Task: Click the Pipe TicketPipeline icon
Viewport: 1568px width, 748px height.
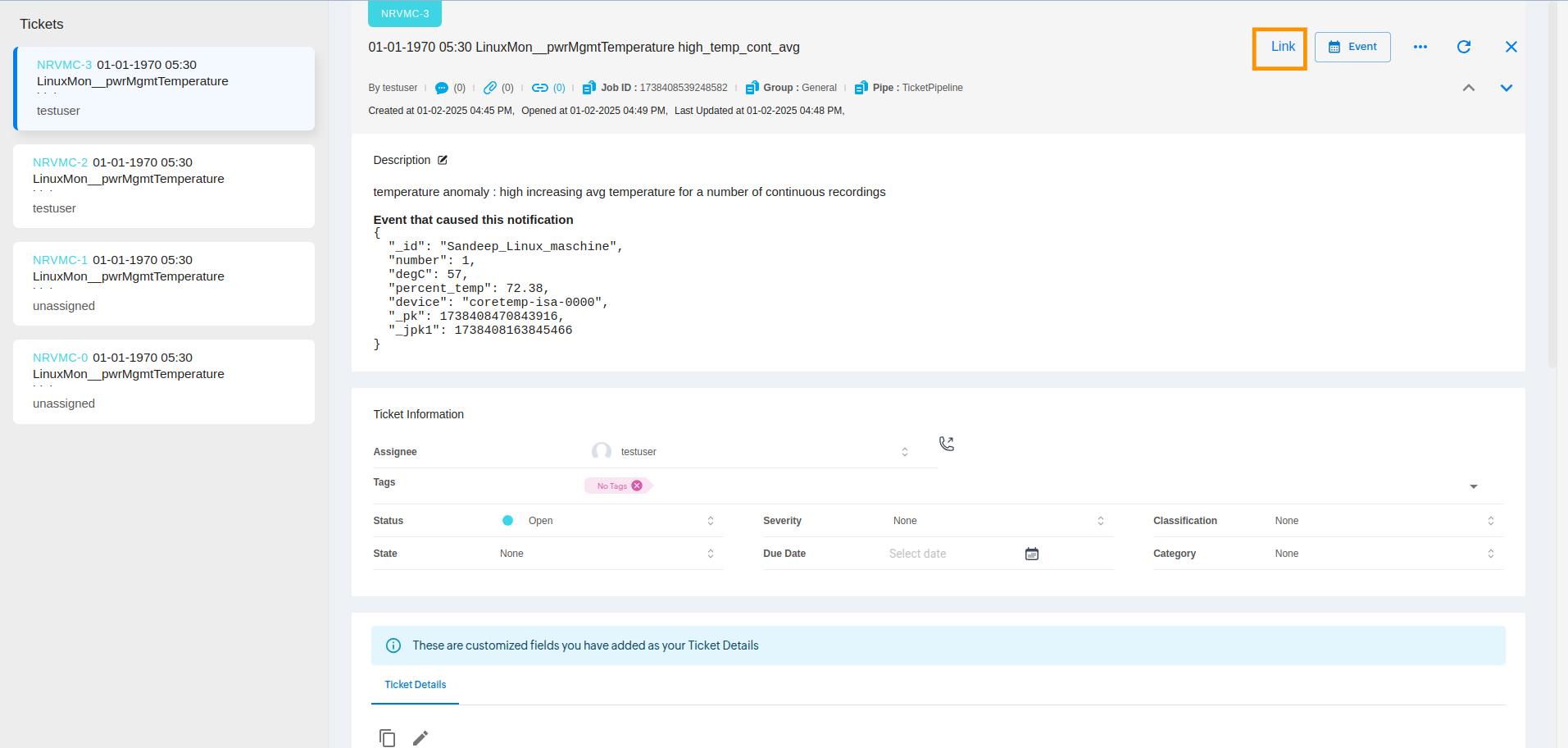Action: (x=861, y=88)
